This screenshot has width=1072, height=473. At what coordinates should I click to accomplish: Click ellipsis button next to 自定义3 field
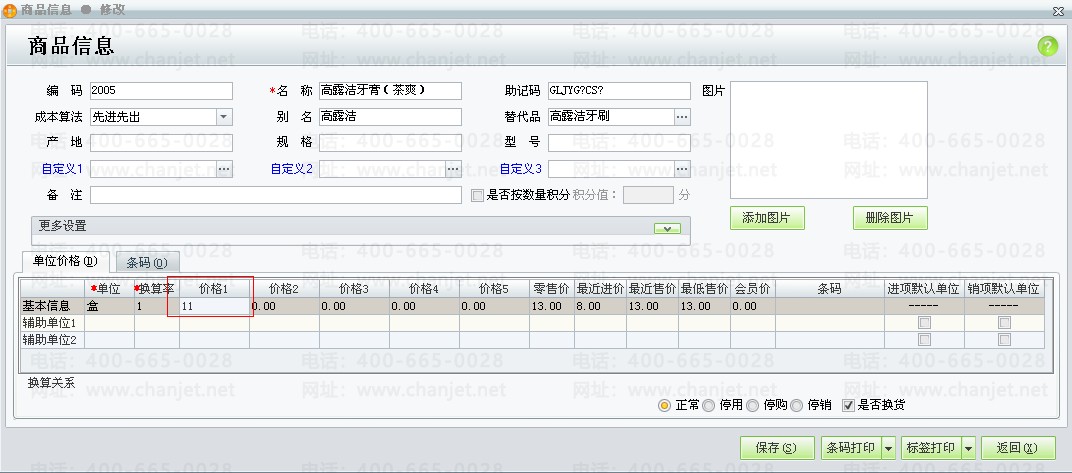(x=682, y=169)
